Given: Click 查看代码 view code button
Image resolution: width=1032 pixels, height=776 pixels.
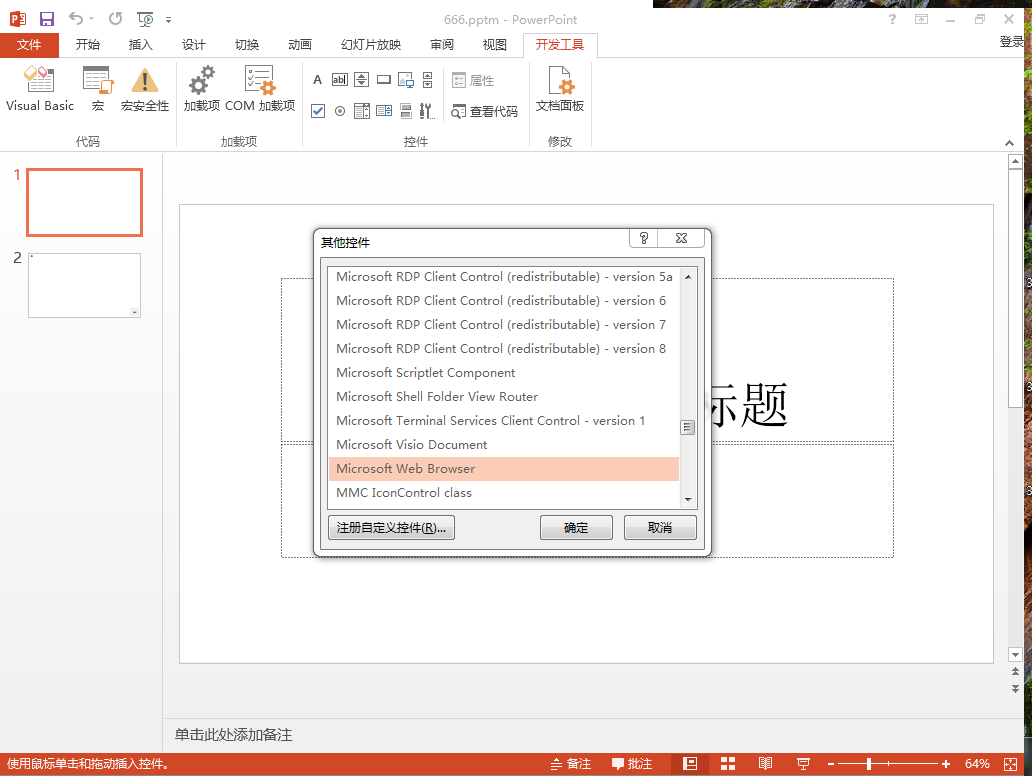Looking at the screenshot, I should (x=484, y=112).
